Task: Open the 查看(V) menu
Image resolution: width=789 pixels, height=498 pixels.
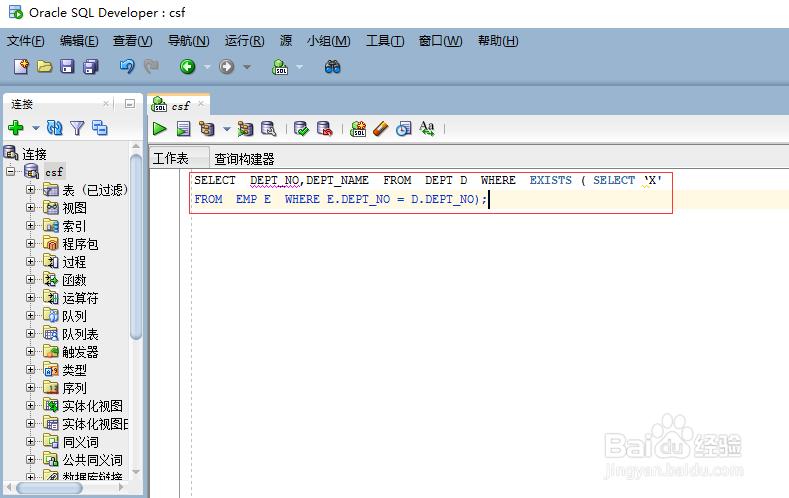Action: pyautogui.click(x=132, y=41)
